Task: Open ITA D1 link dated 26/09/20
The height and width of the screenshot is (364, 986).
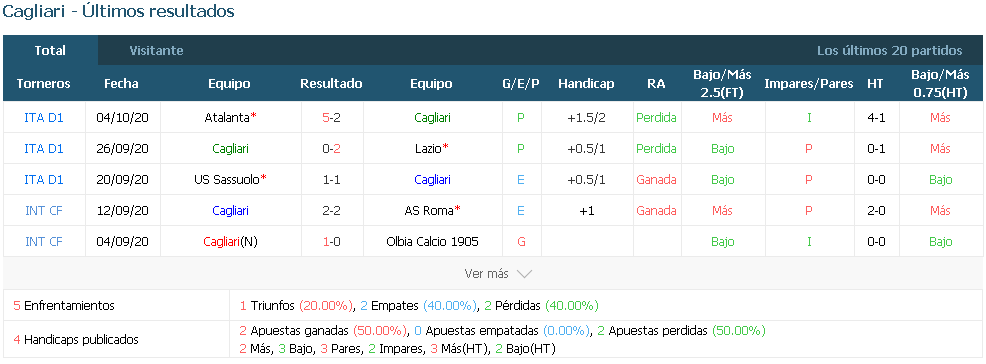Action: click(44, 148)
